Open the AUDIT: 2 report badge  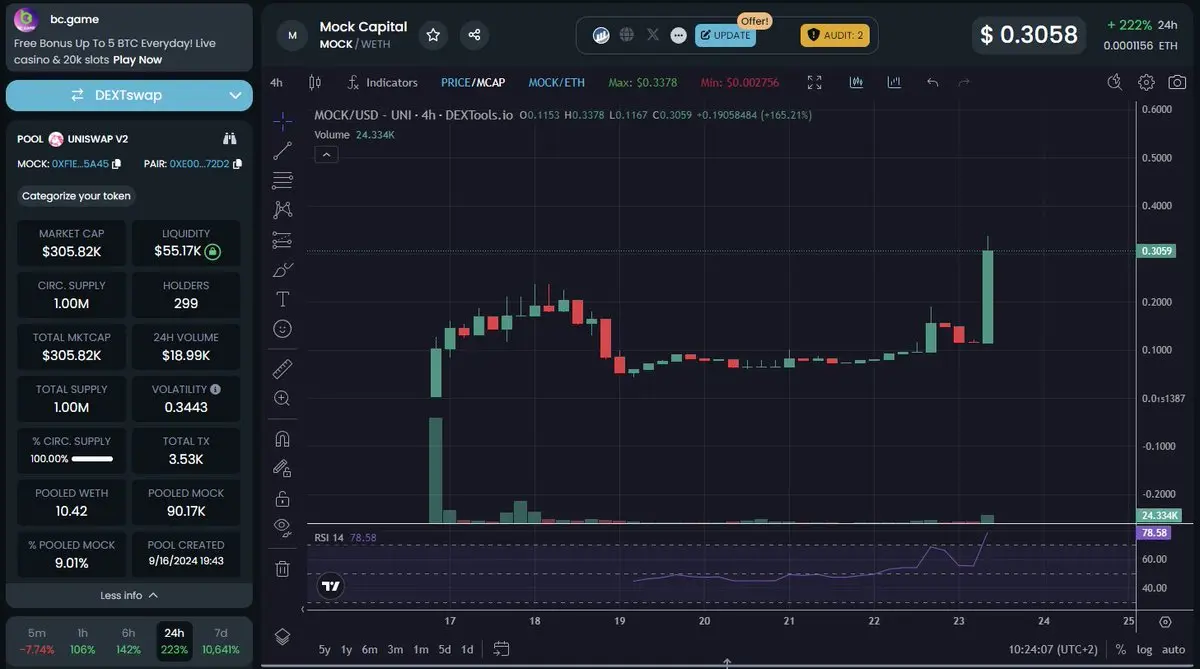(836, 35)
